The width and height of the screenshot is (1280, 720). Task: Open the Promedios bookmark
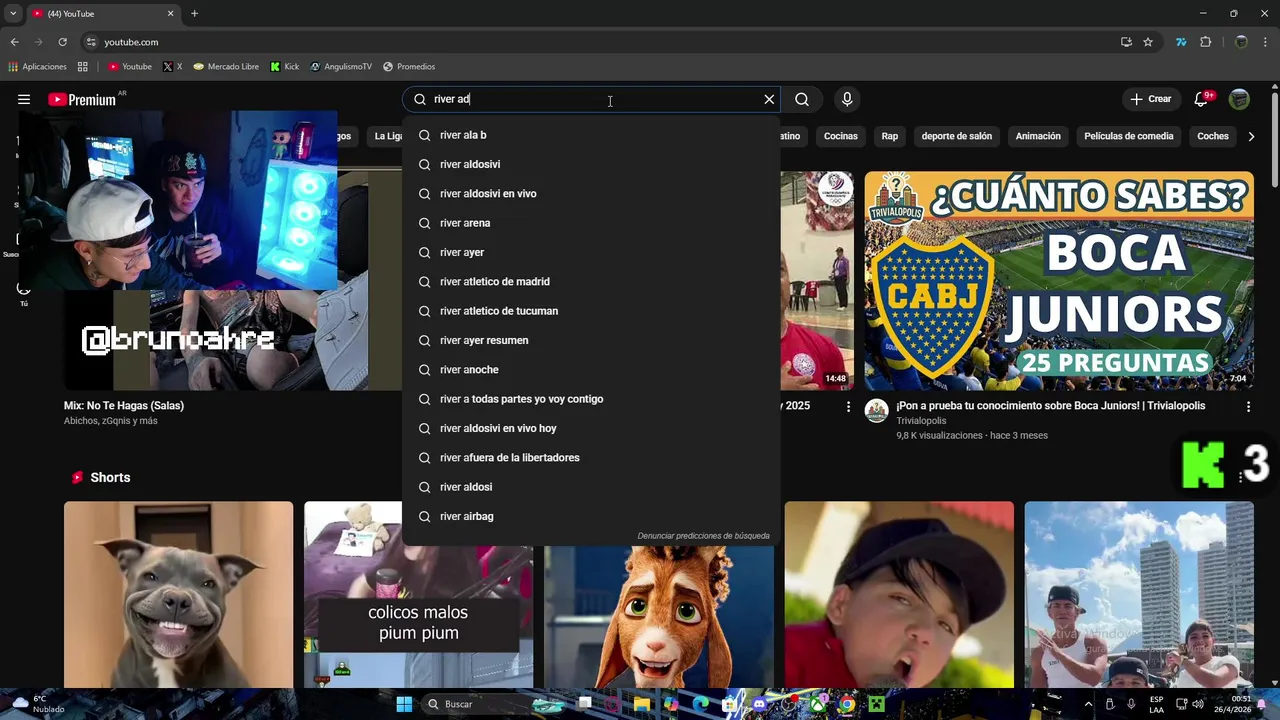pos(409,67)
